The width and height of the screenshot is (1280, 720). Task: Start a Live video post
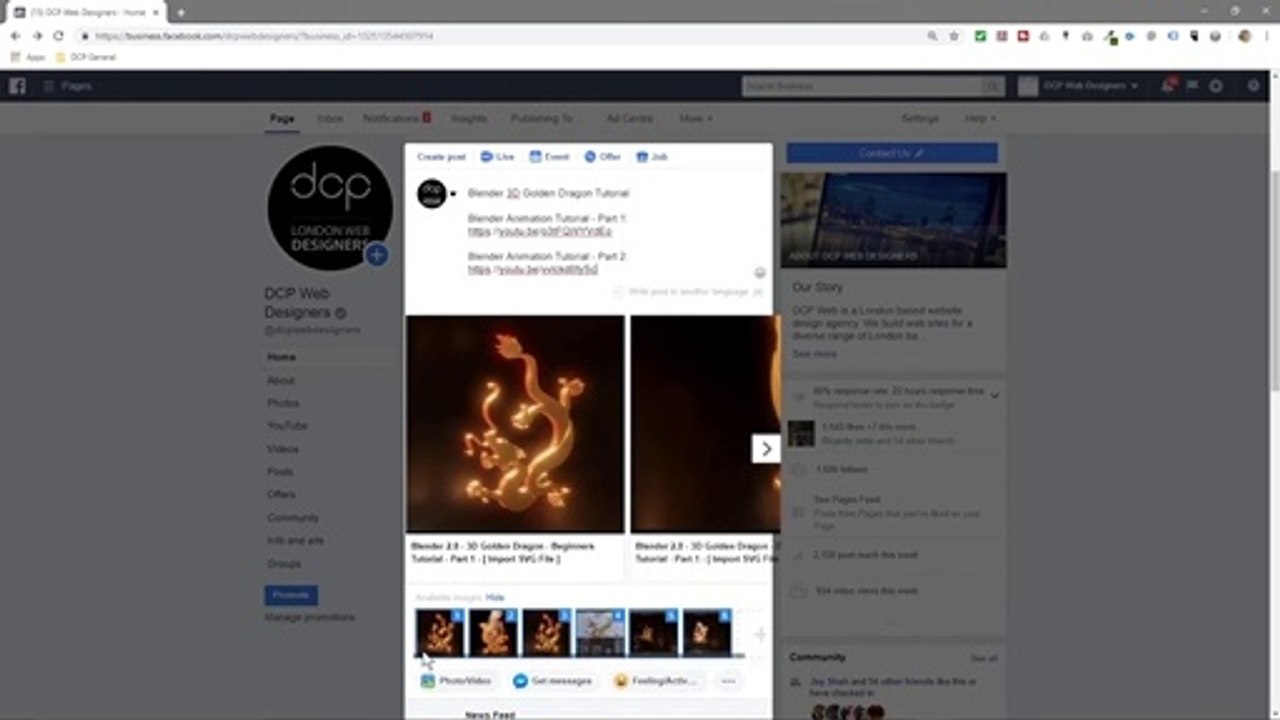(497, 157)
